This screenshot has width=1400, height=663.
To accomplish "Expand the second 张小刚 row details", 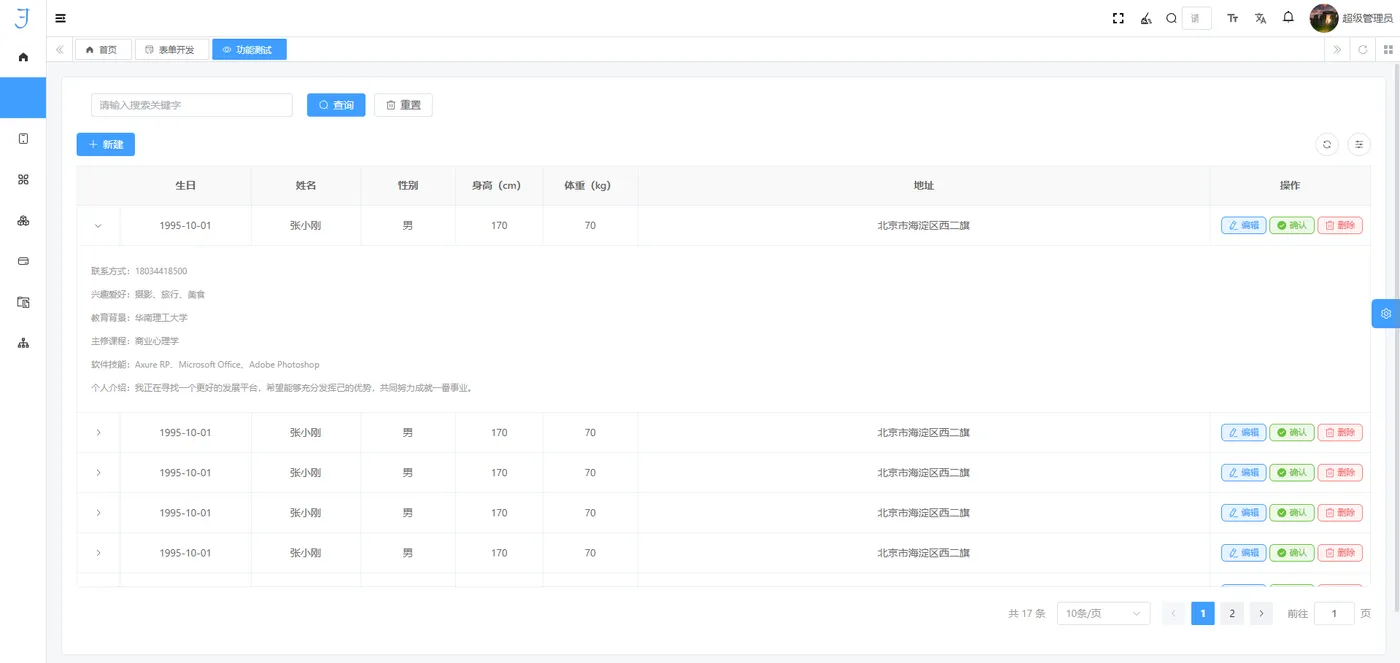I will click(x=98, y=432).
